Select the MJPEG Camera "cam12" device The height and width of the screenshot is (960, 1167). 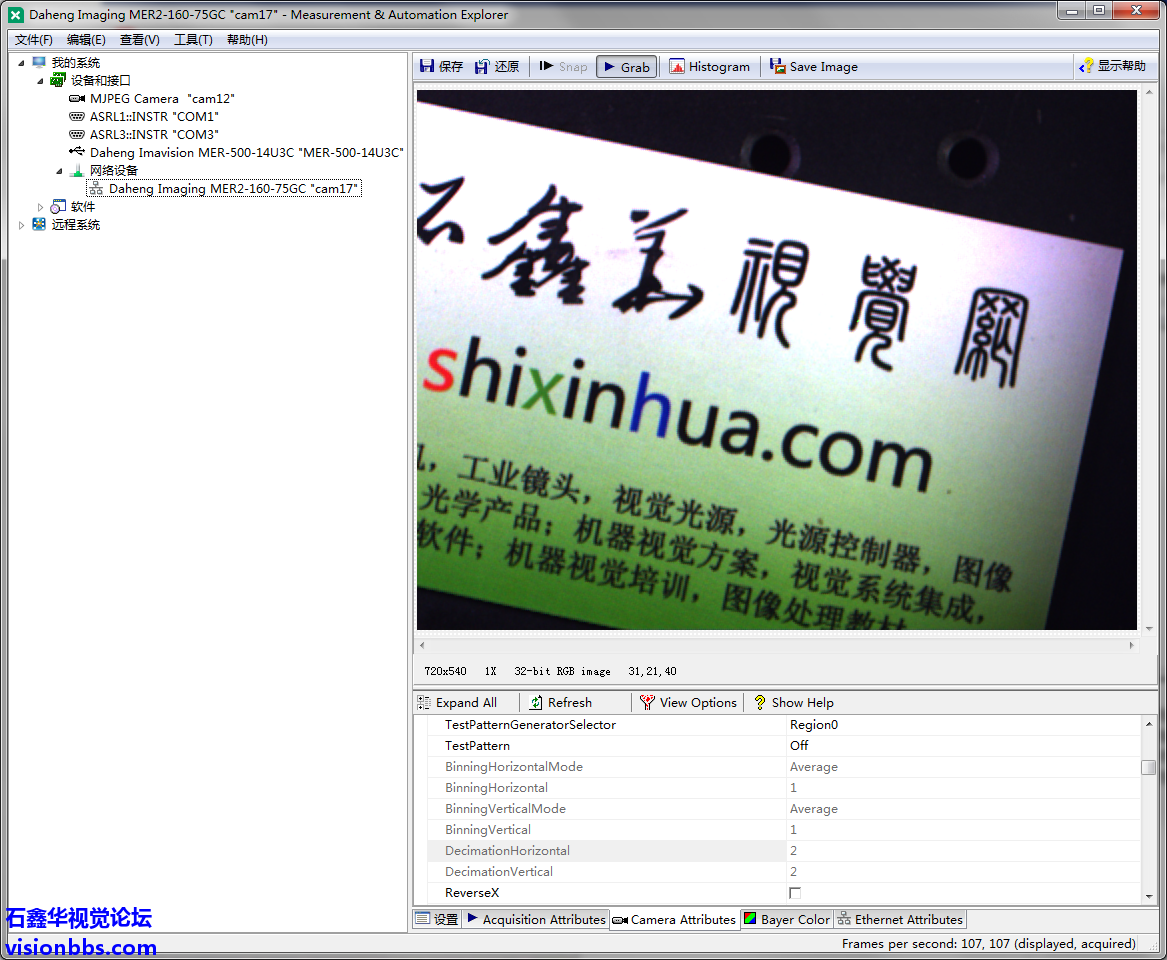pyautogui.click(x=161, y=99)
